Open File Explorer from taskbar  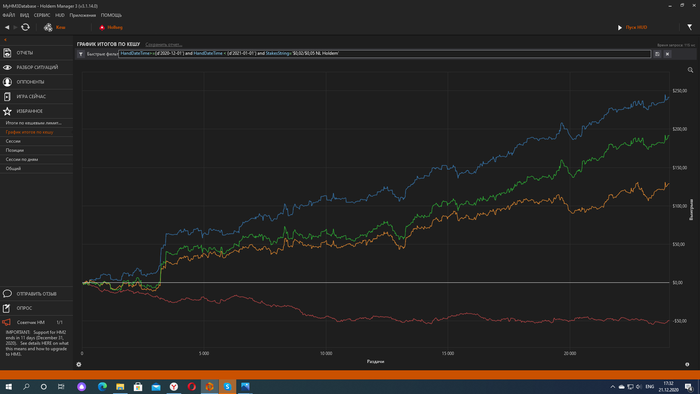pyautogui.click(x=120, y=386)
